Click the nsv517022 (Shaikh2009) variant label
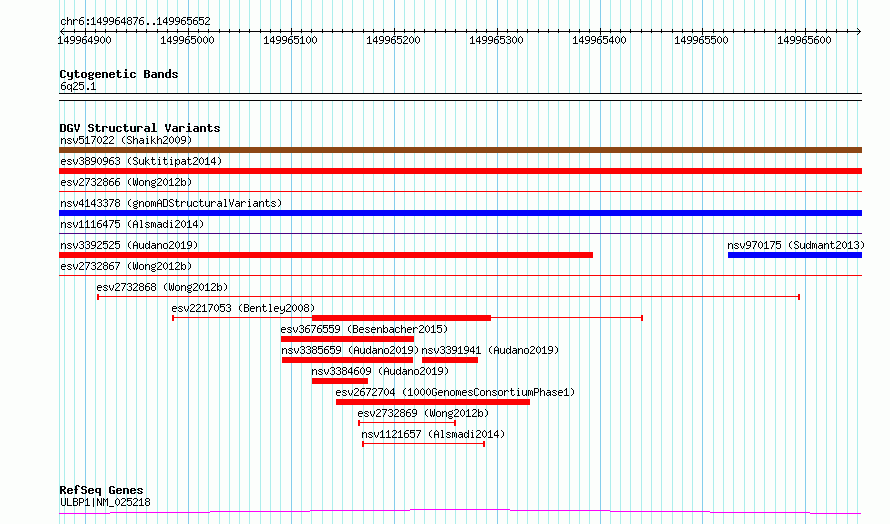Screen dimensions: 890x524 [x=126, y=140]
